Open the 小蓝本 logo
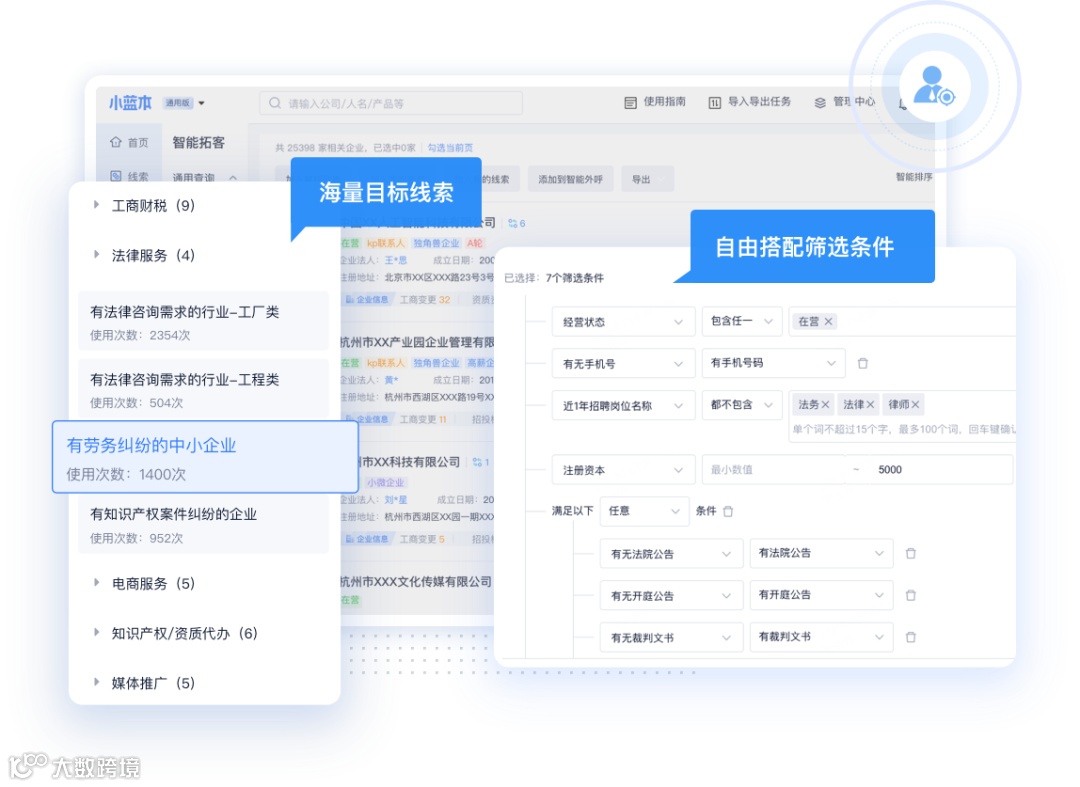Image resolution: width=1080 pixels, height=787 pixels. point(130,103)
